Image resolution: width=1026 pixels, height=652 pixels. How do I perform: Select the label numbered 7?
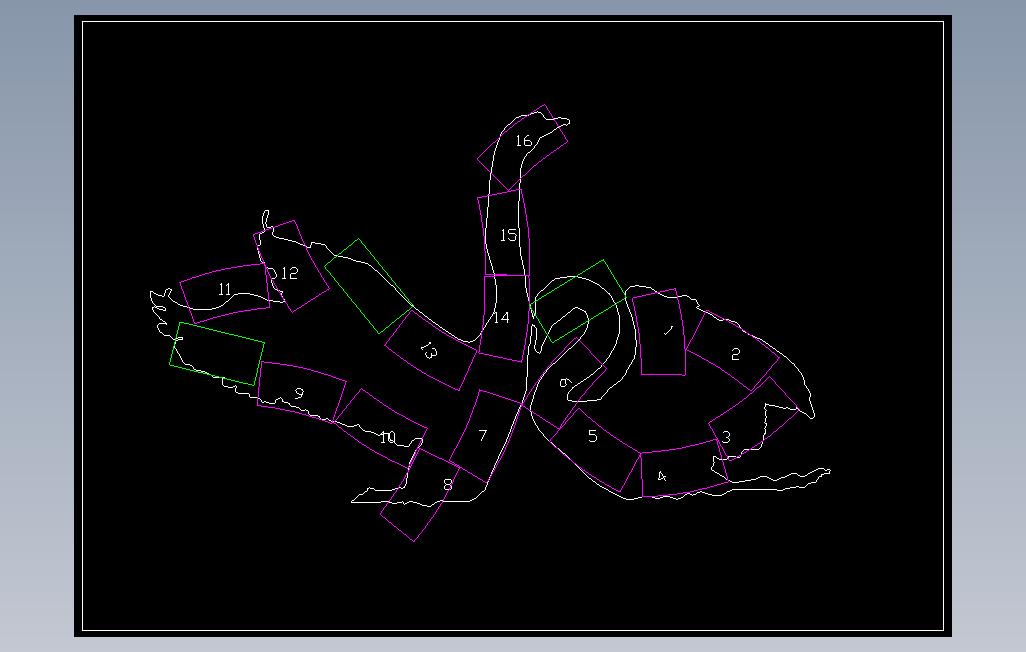[483, 435]
